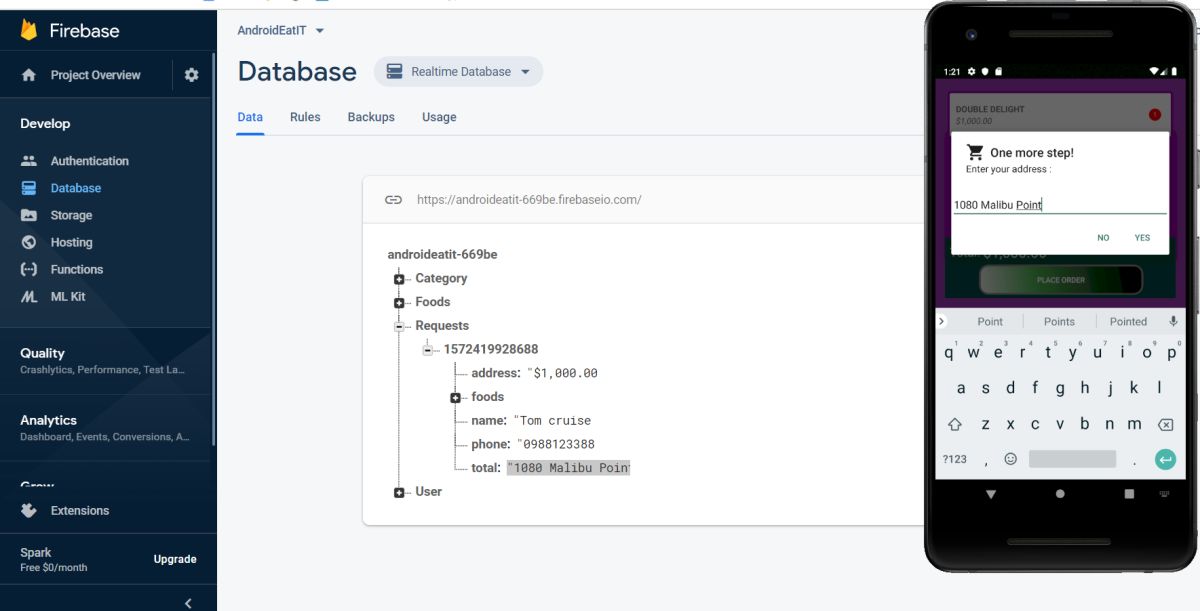
Task: Switch to the Usage tab
Action: tap(439, 117)
